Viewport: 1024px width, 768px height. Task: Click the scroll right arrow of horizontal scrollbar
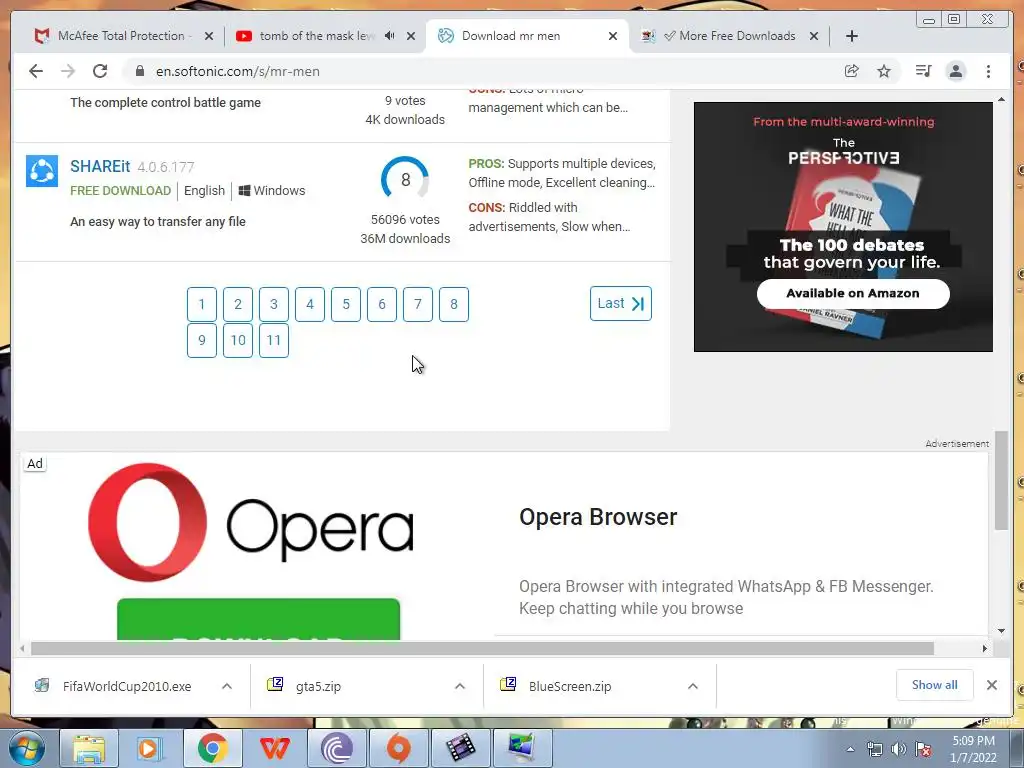coord(984,648)
